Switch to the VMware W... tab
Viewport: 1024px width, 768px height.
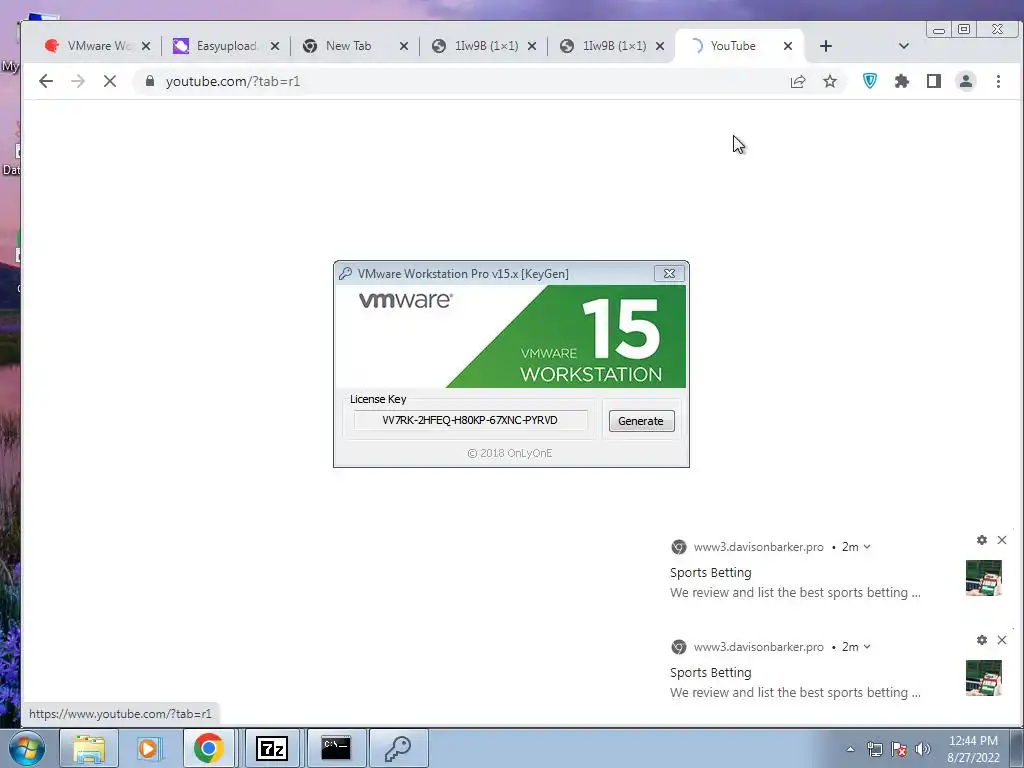[98, 46]
